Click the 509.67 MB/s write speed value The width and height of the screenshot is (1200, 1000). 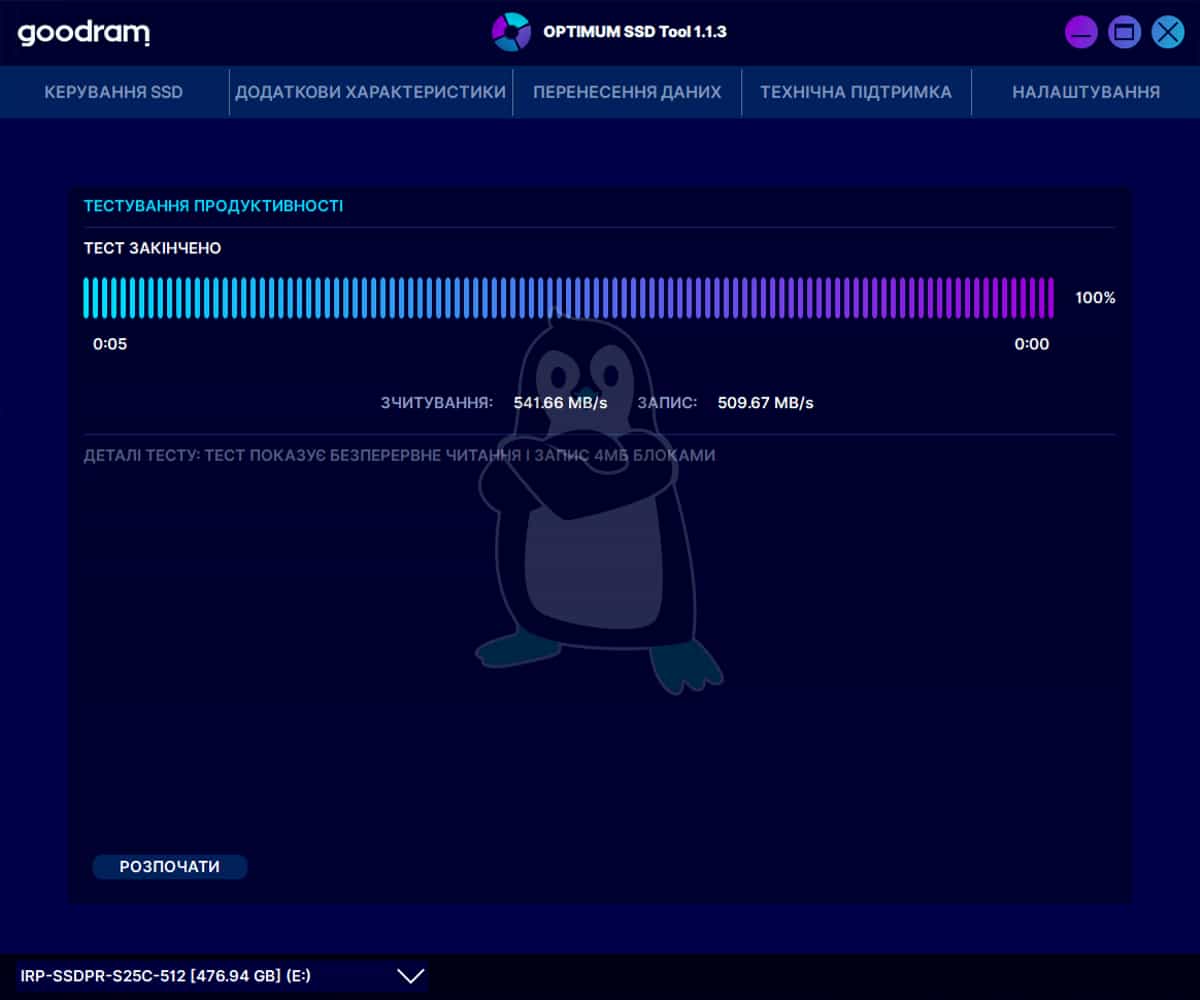(766, 403)
